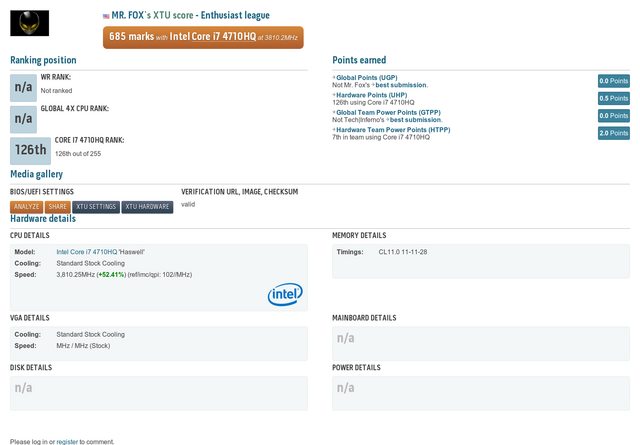The width and height of the screenshot is (640, 445).
Task: Click the '126th using Core i7 4710HQ' text
Action: [373, 102]
